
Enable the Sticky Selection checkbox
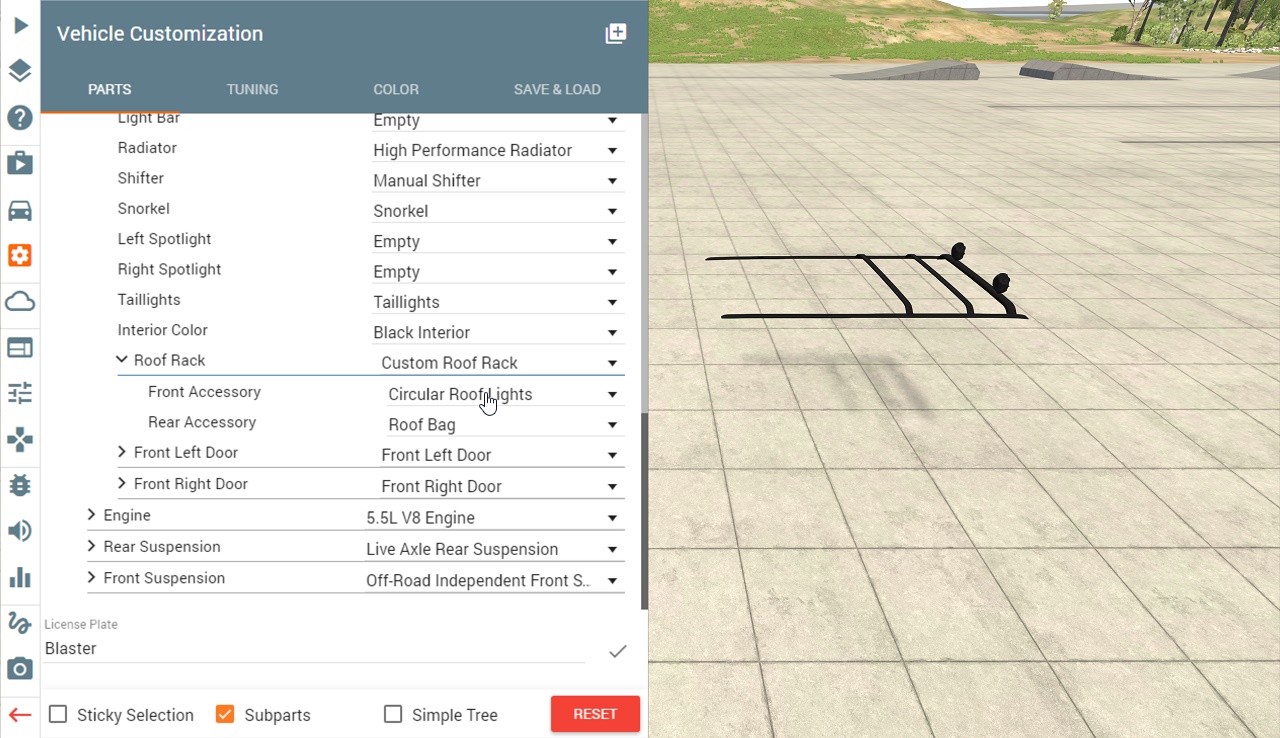58,714
